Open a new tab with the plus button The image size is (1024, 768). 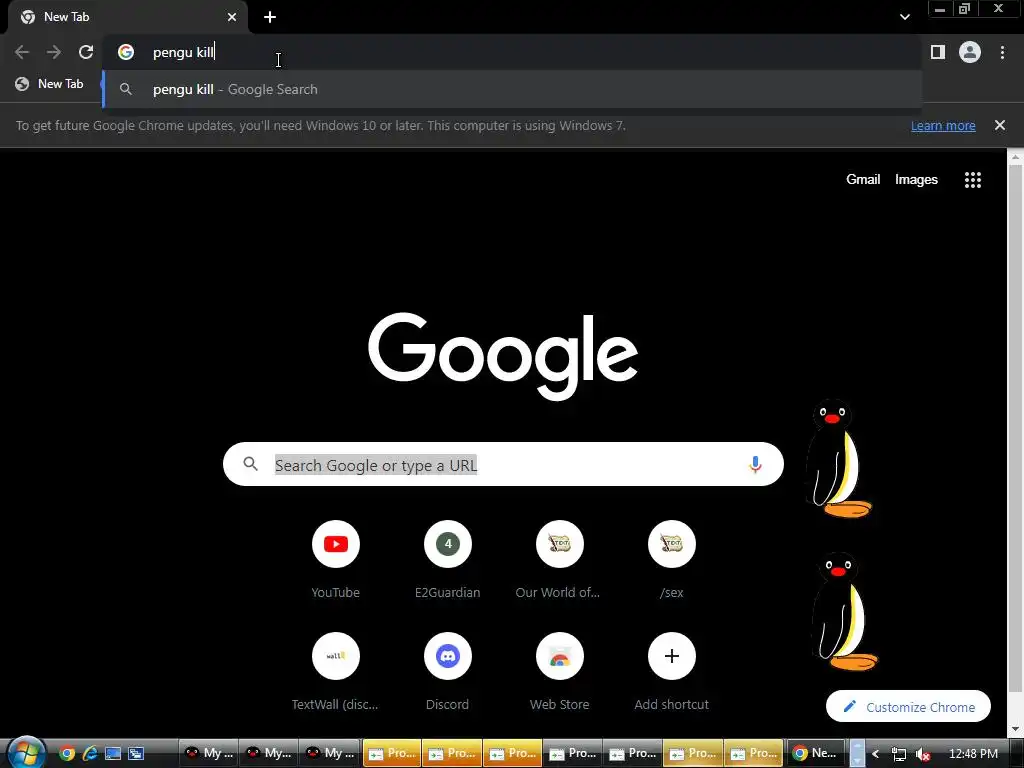270,17
